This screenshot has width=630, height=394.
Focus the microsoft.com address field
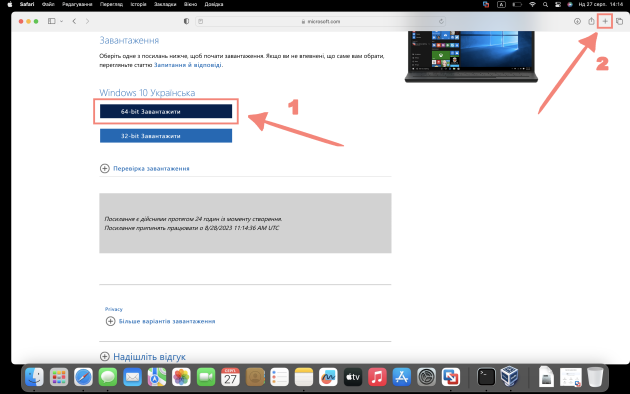pos(320,21)
